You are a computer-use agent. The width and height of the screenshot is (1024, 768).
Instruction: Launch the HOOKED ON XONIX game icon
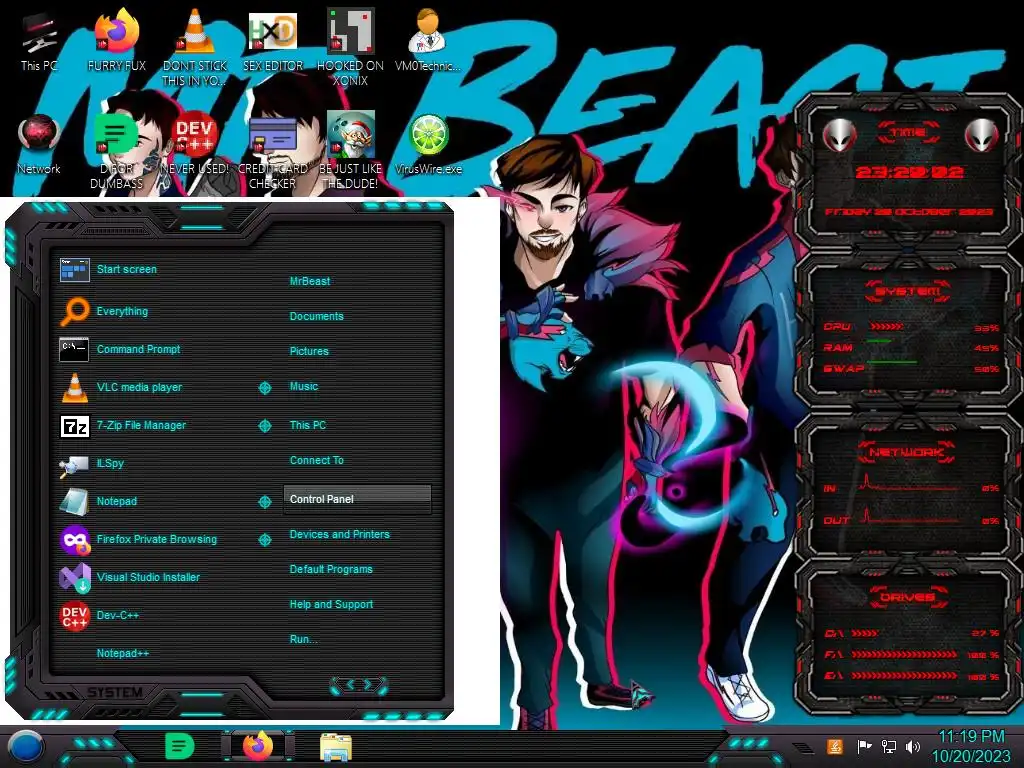click(350, 47)
